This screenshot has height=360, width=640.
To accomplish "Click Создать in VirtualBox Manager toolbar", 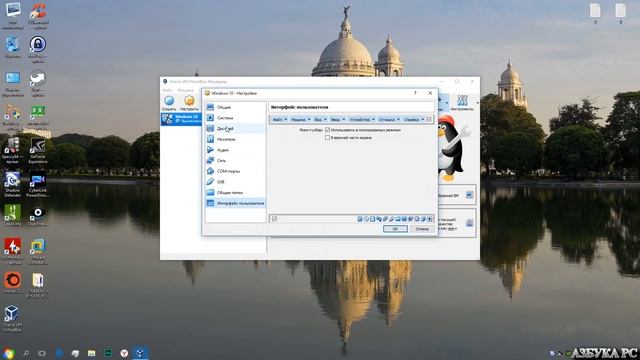I will pyautogui.click(x=169, y=103).
